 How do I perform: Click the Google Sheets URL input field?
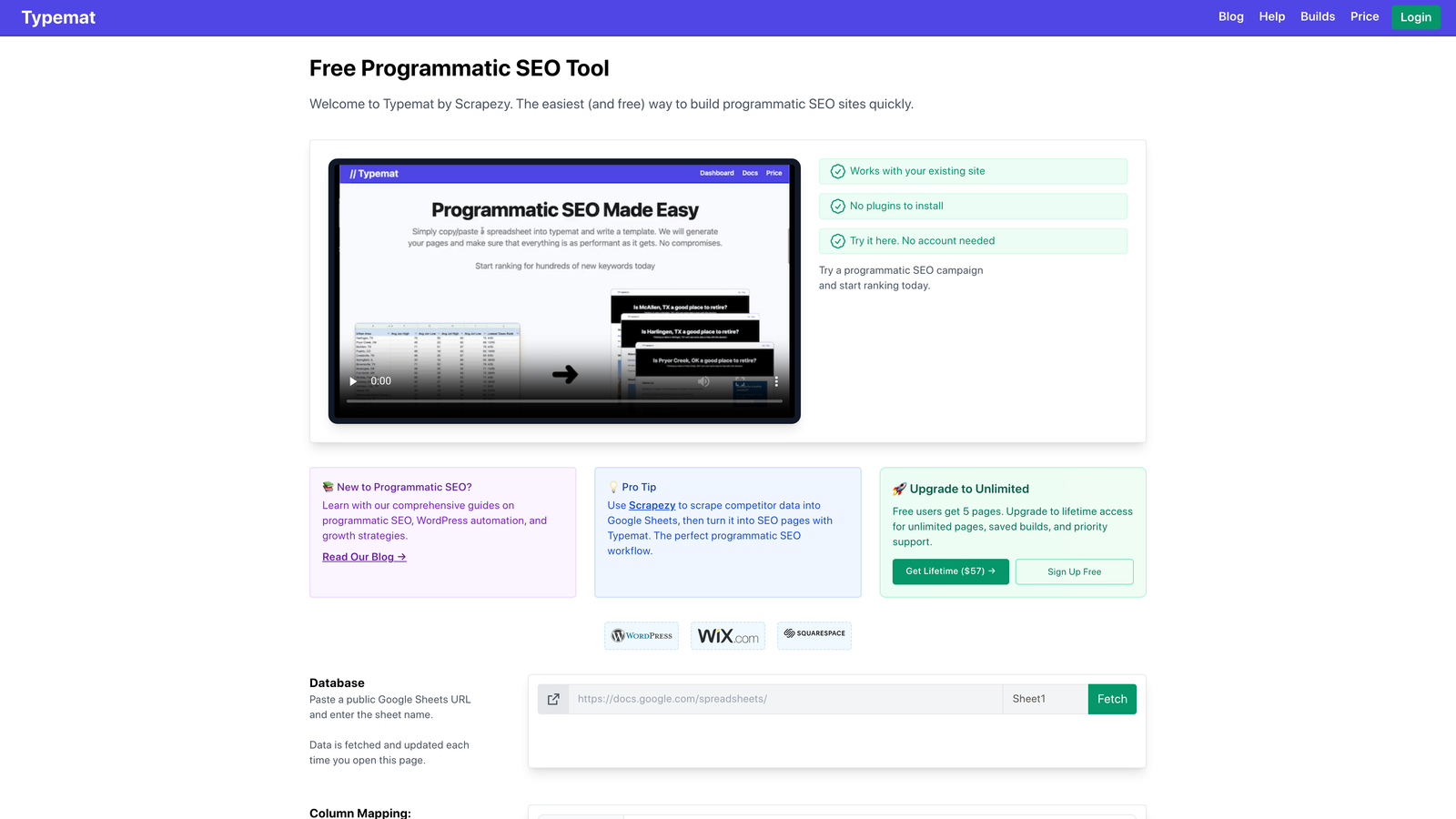click(x=783, y=699)
